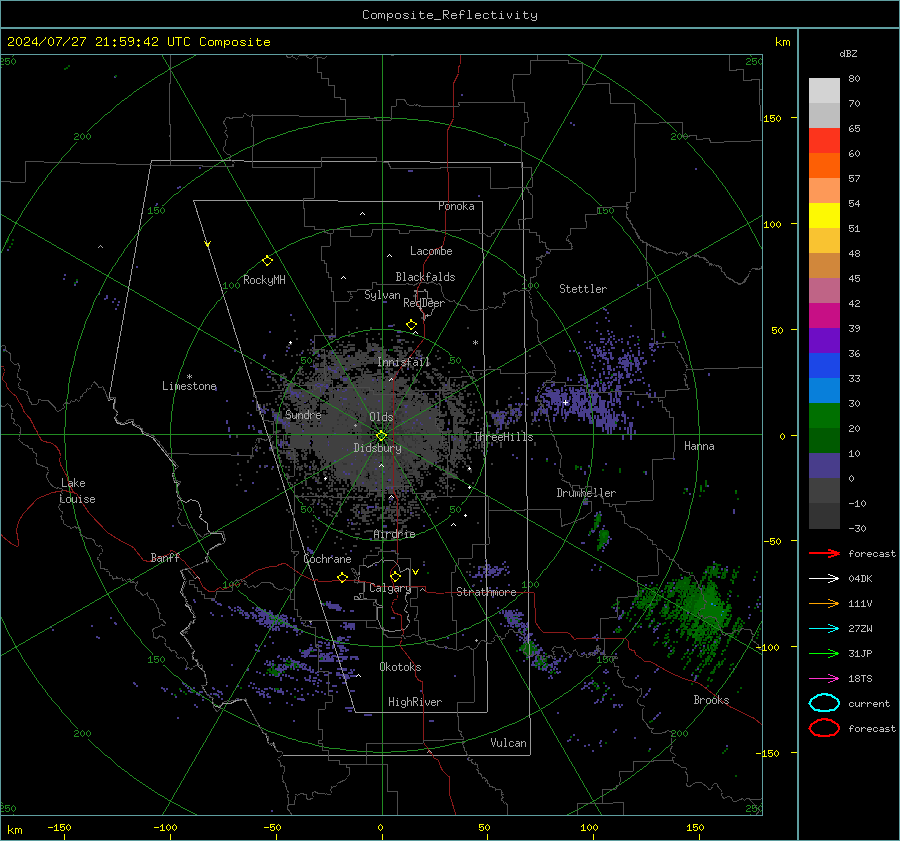Click the green 31JP arrow legend icon
The height and width of the screenshot is (841, 900).
point(824,653)
